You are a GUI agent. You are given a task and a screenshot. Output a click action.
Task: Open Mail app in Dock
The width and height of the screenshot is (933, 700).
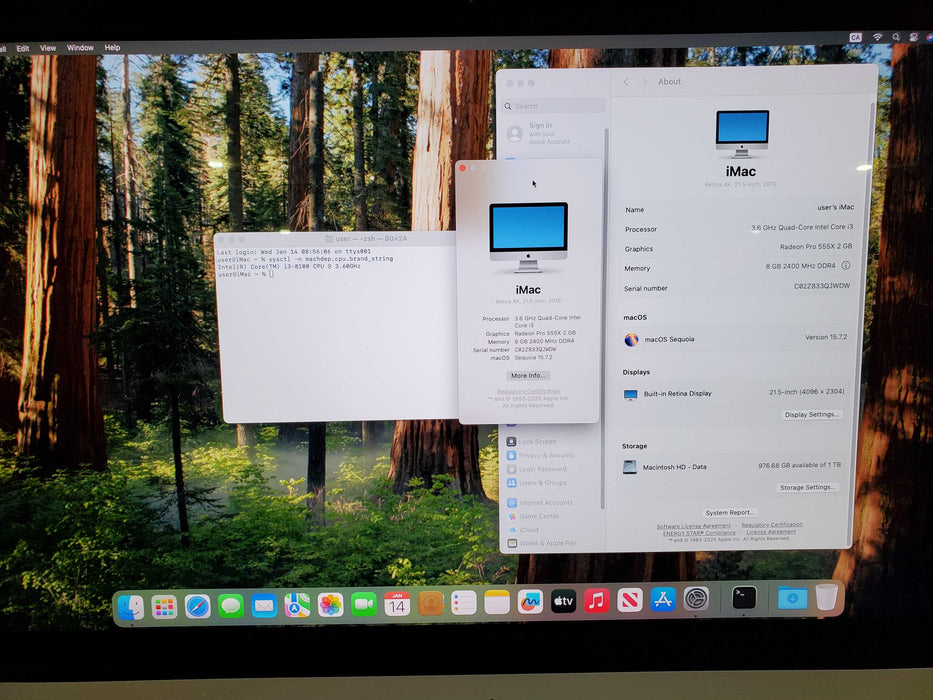coord(264,606)
